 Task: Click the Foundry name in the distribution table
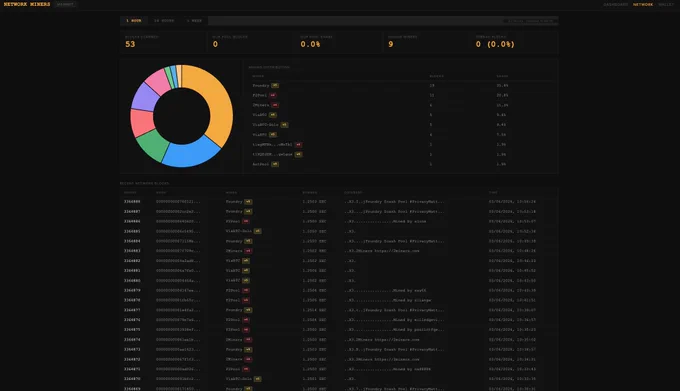pos(261,85)
